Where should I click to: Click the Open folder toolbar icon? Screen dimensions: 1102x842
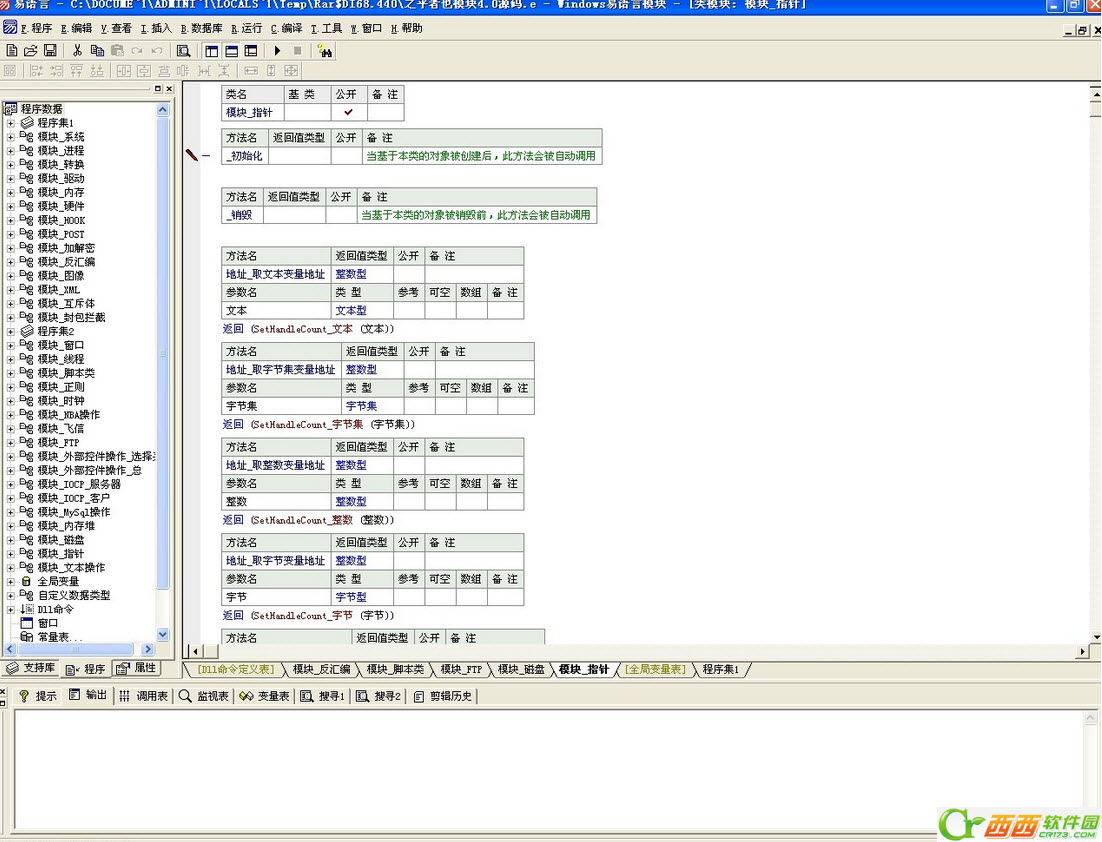pos(31,50)
